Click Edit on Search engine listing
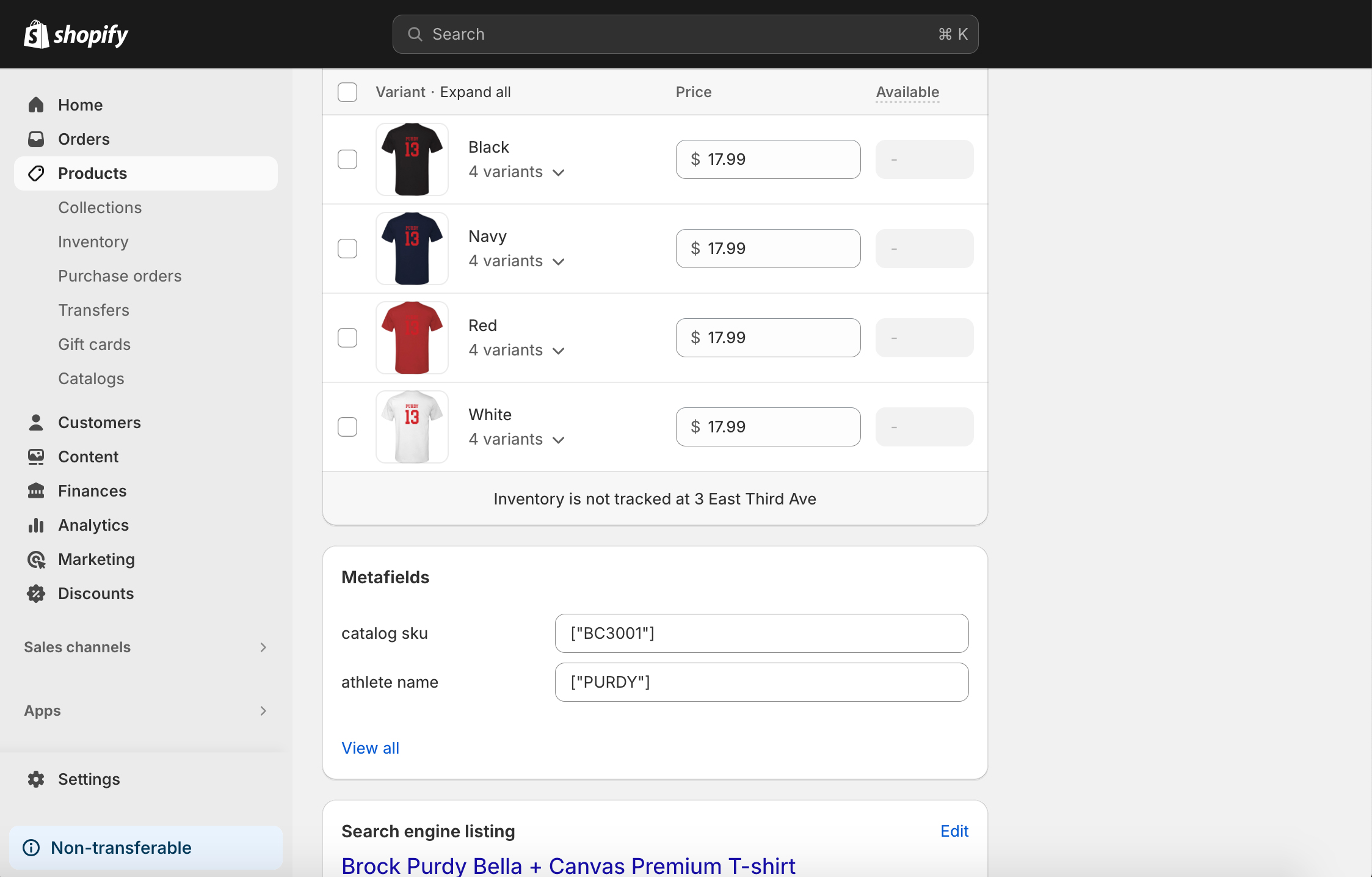1372x877 pixels. tap(954, 831)
